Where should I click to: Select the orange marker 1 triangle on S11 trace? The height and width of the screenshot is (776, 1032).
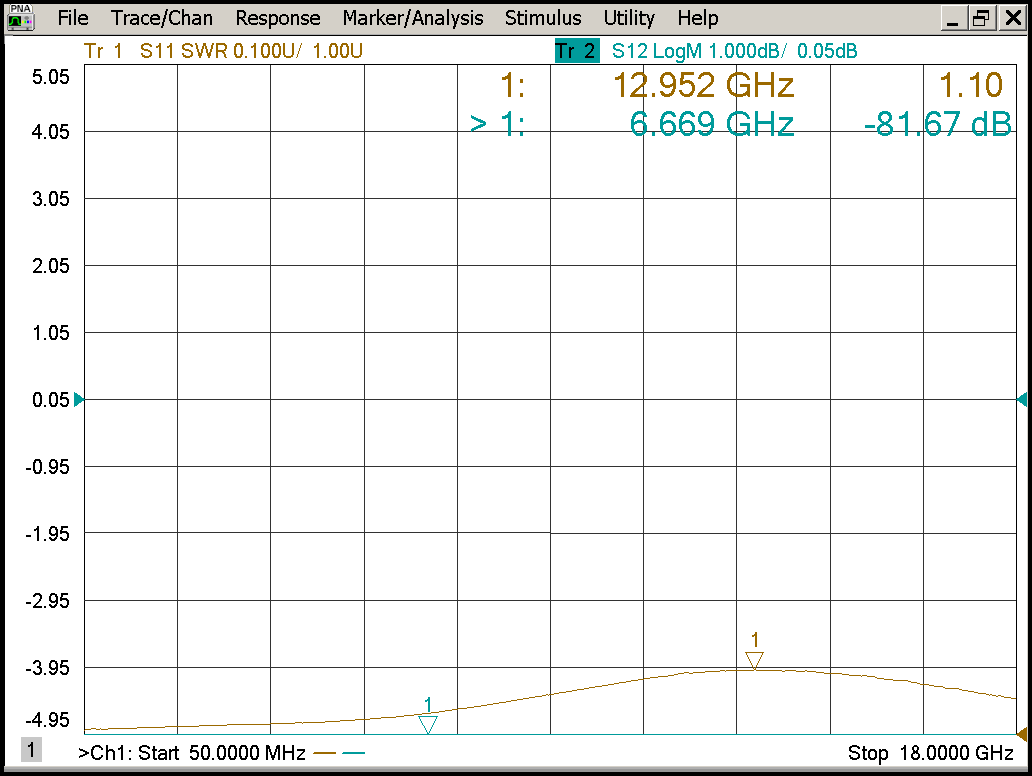click(x=755, y=660)
